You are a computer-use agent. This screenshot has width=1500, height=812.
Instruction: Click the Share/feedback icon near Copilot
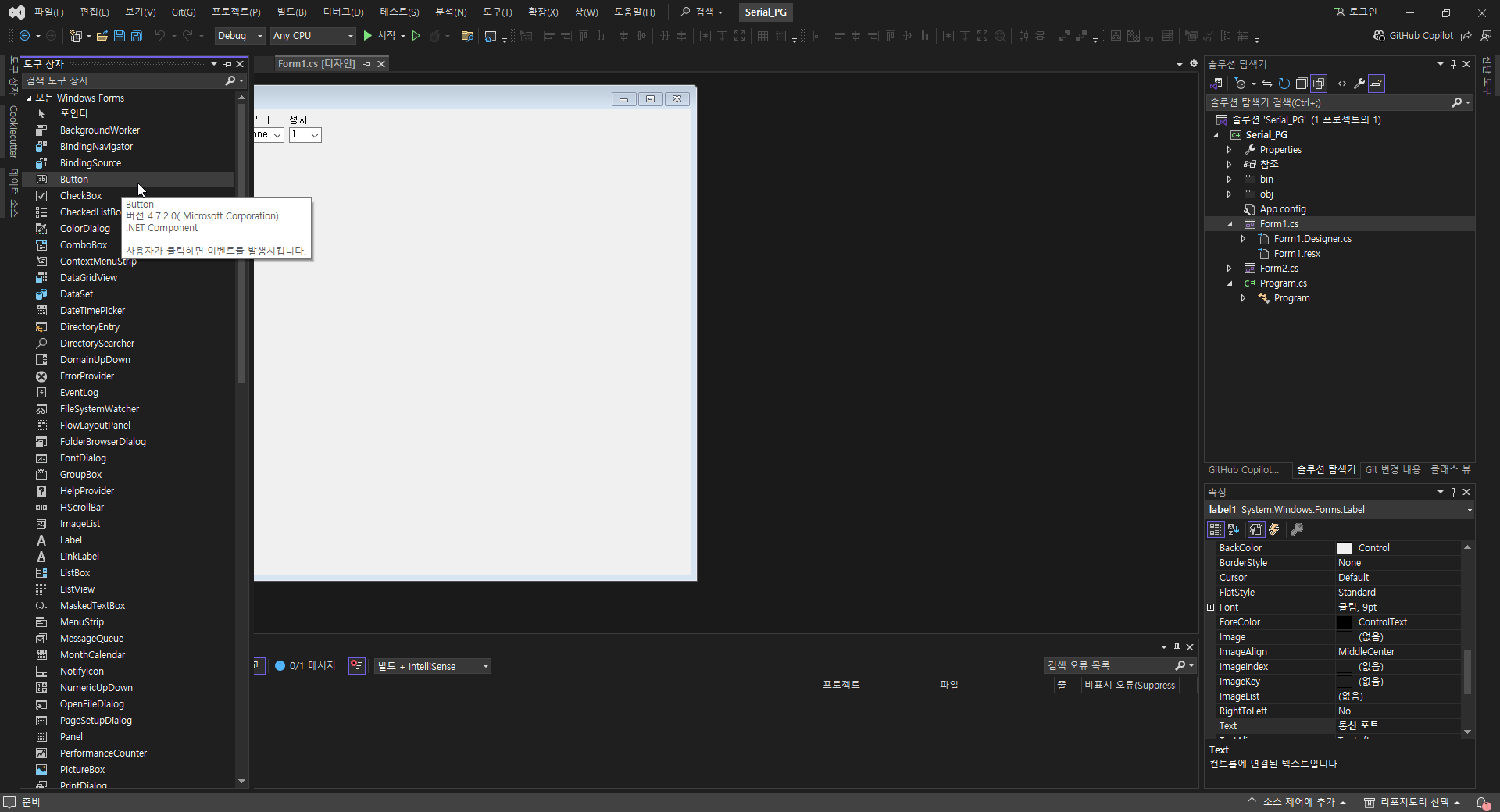click(1466, 36)
